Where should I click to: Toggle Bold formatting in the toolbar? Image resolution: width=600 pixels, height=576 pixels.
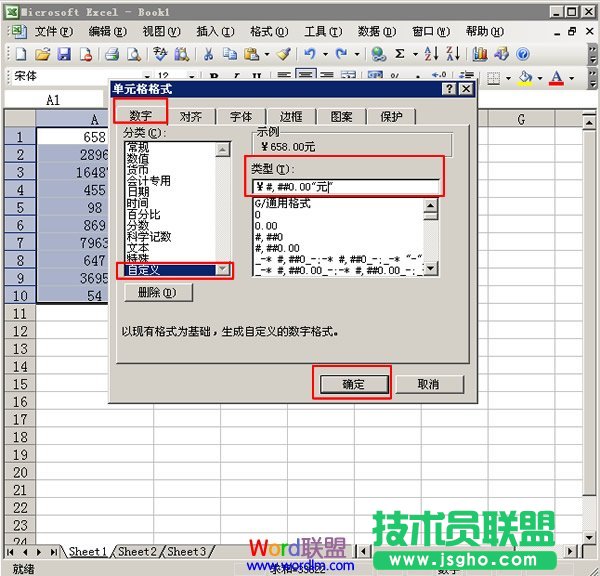[x=214, y=77]
